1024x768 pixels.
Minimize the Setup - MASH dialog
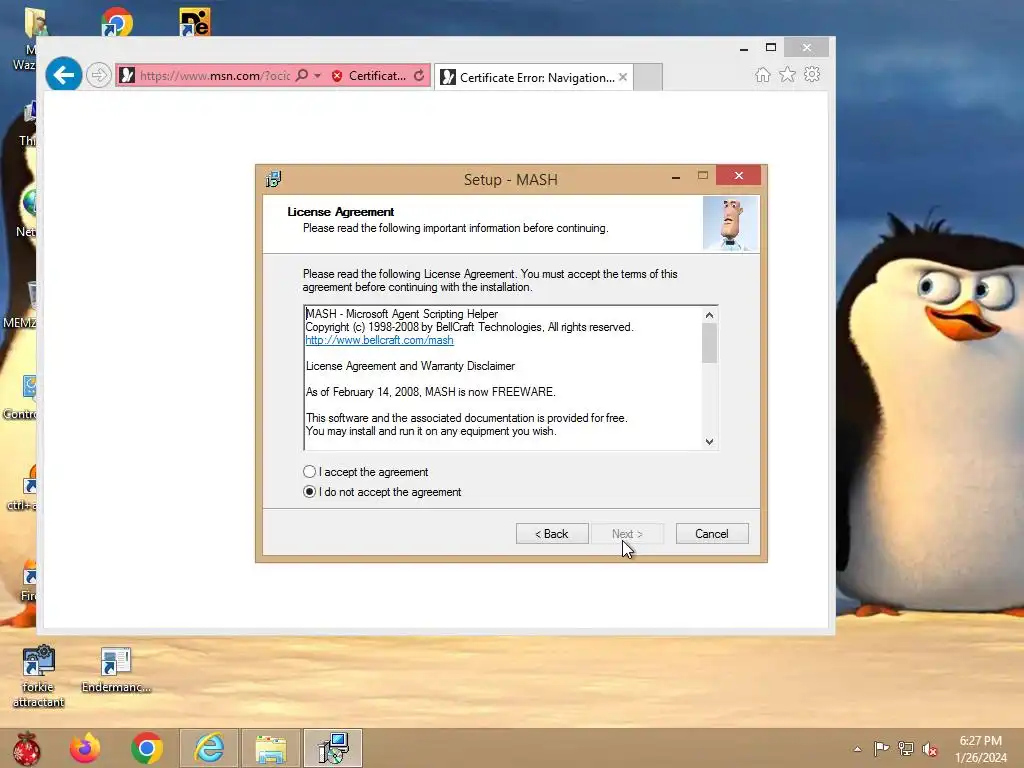(x=676, y=176)
